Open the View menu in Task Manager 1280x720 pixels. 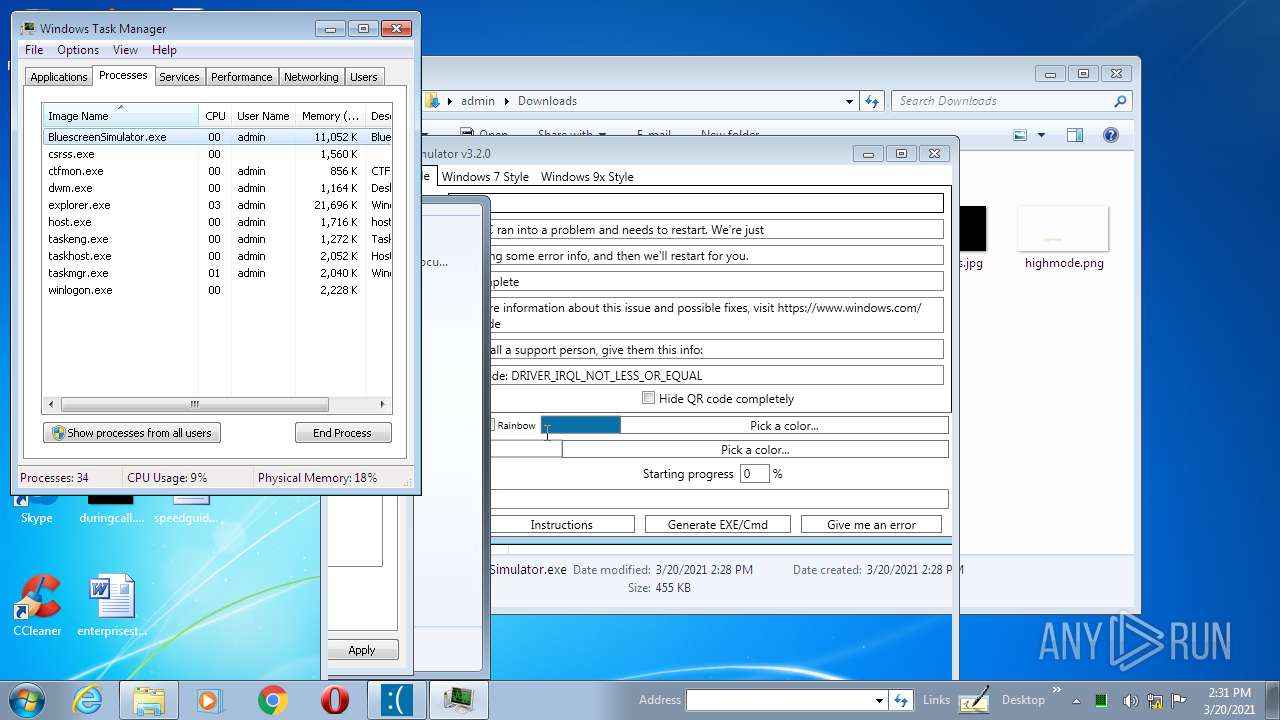(125, 50)
